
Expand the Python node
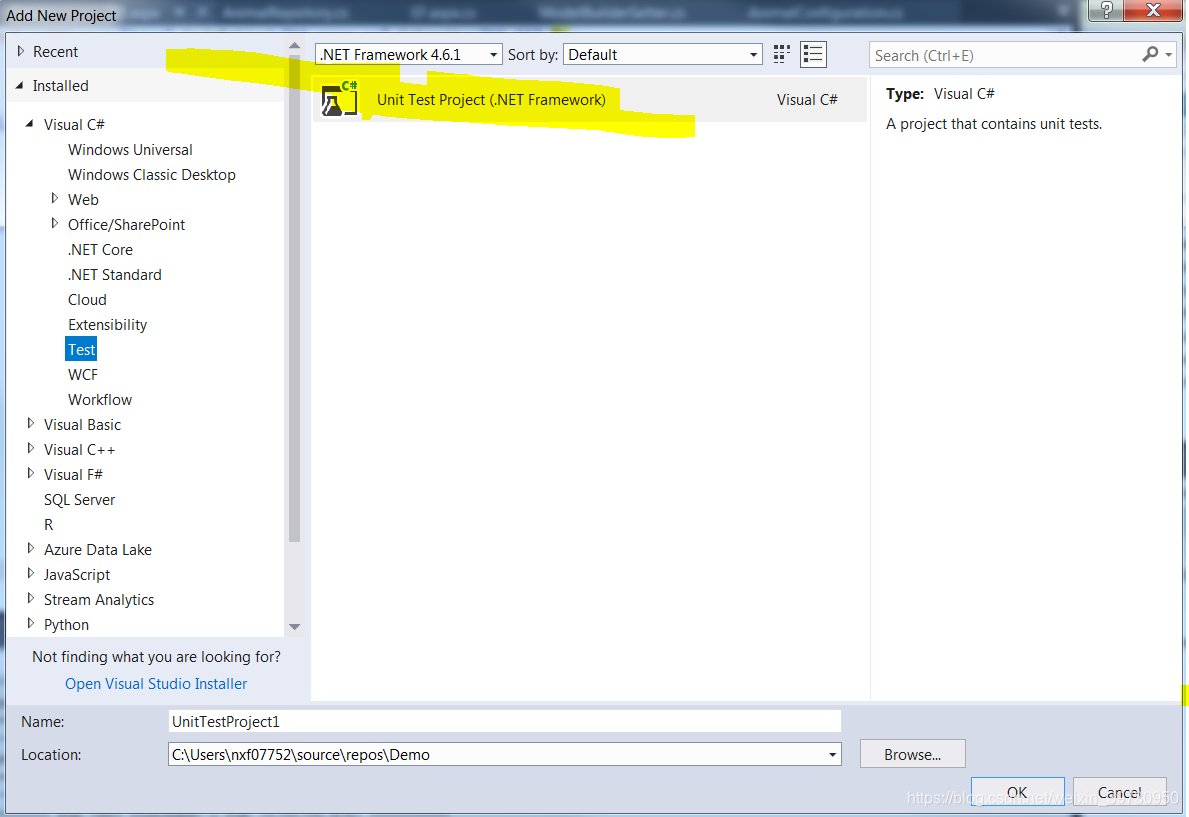[30, 624]
